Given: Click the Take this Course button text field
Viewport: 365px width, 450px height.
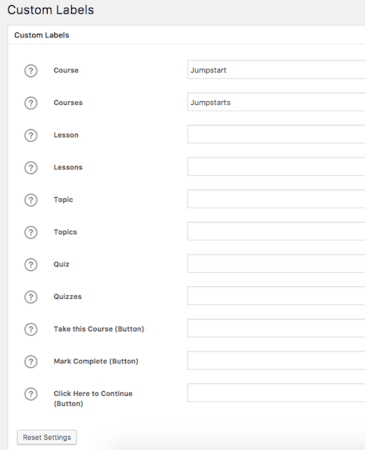Looking at the screenshot, I should pos(276,328).
